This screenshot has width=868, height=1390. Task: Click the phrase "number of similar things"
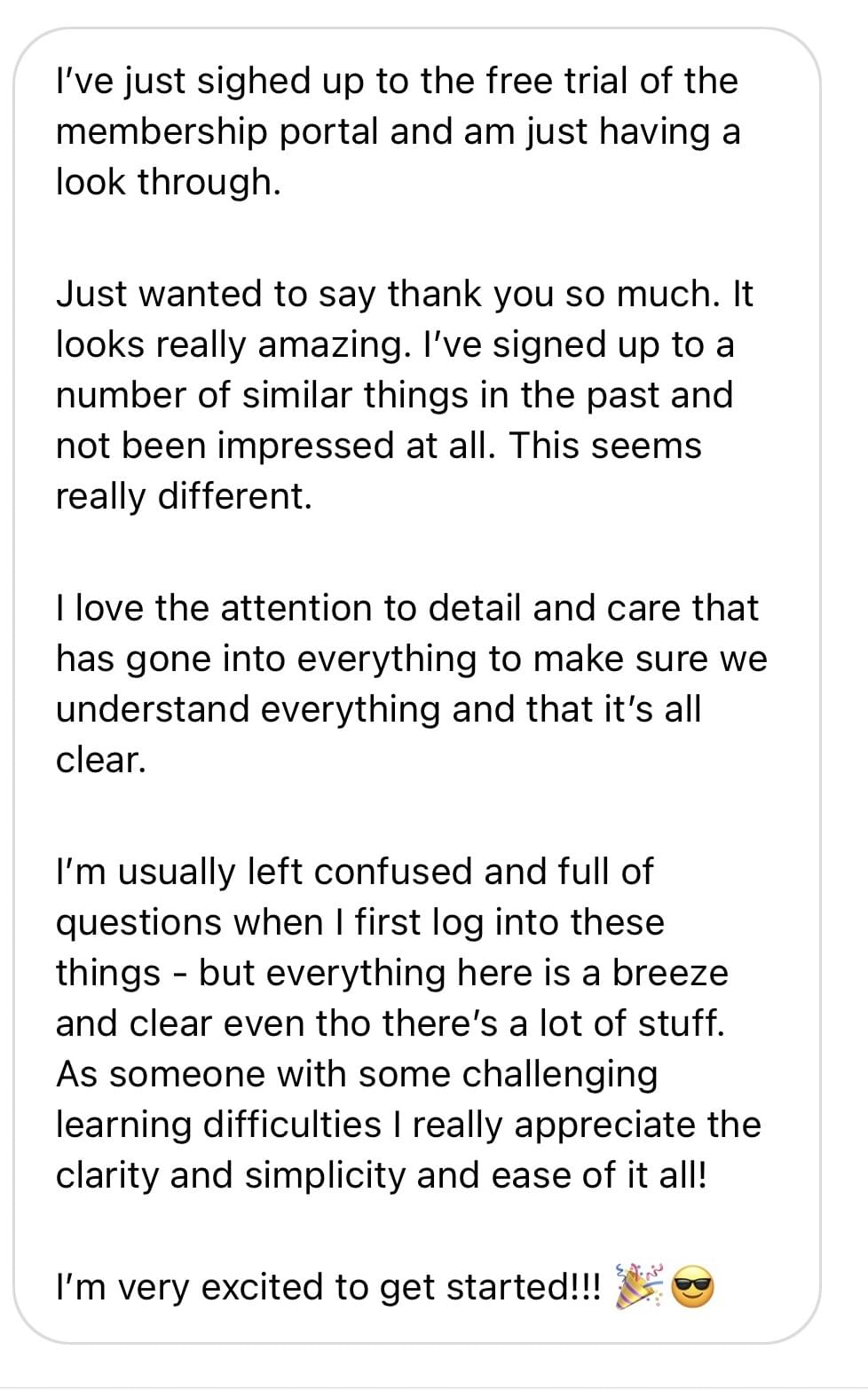point(261,395)
